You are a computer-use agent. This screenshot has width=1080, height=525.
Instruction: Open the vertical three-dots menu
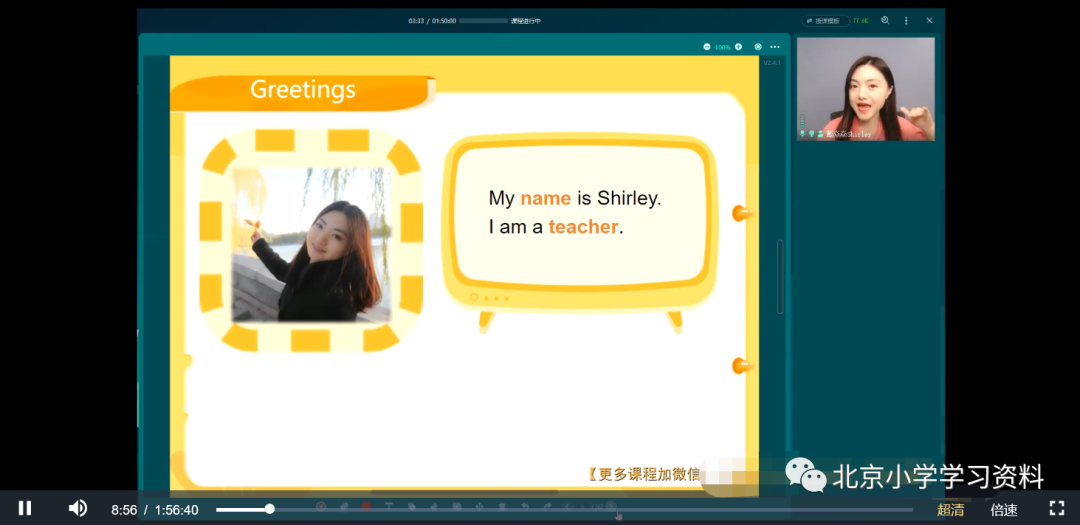tap(906, 21)
